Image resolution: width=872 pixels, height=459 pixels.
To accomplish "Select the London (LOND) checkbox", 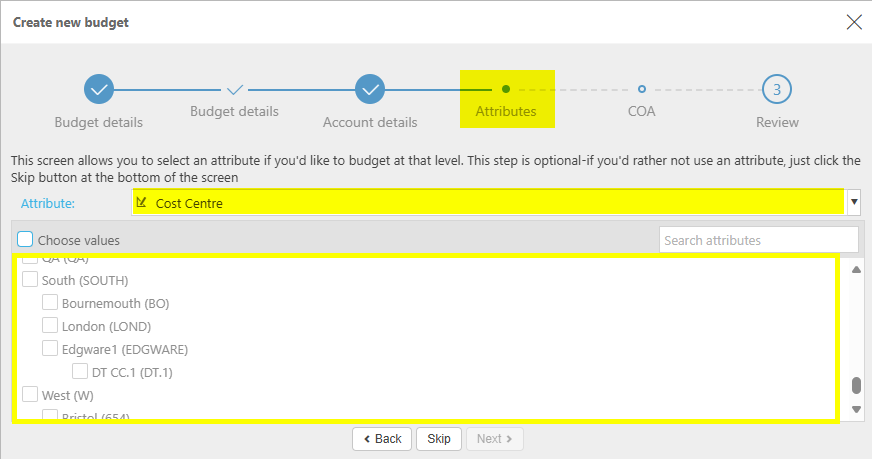I will pyautogui.click(x=50, y=326).
